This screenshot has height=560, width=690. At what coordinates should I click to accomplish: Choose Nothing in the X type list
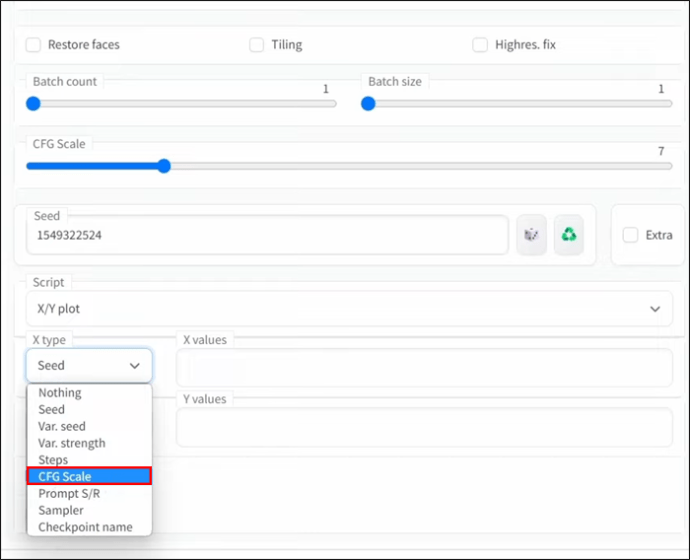tap(60, 393)
